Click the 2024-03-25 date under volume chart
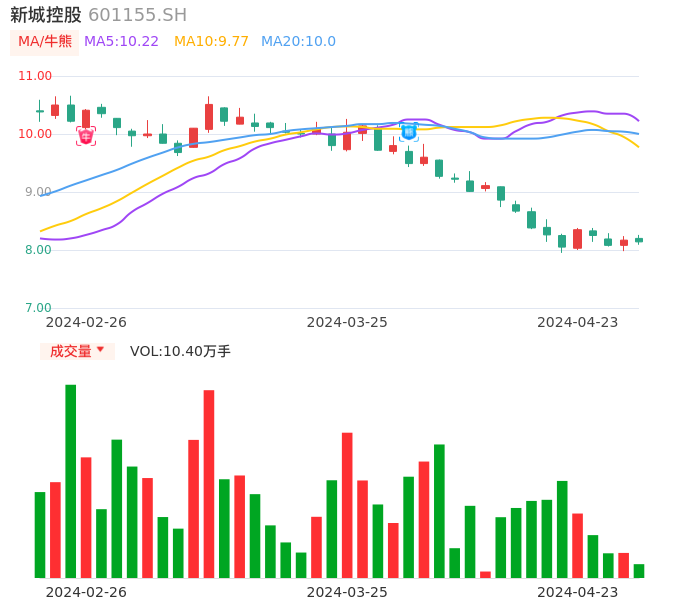Image resolution: width=686 pixels, height=606 pixels. pos(347,592)
